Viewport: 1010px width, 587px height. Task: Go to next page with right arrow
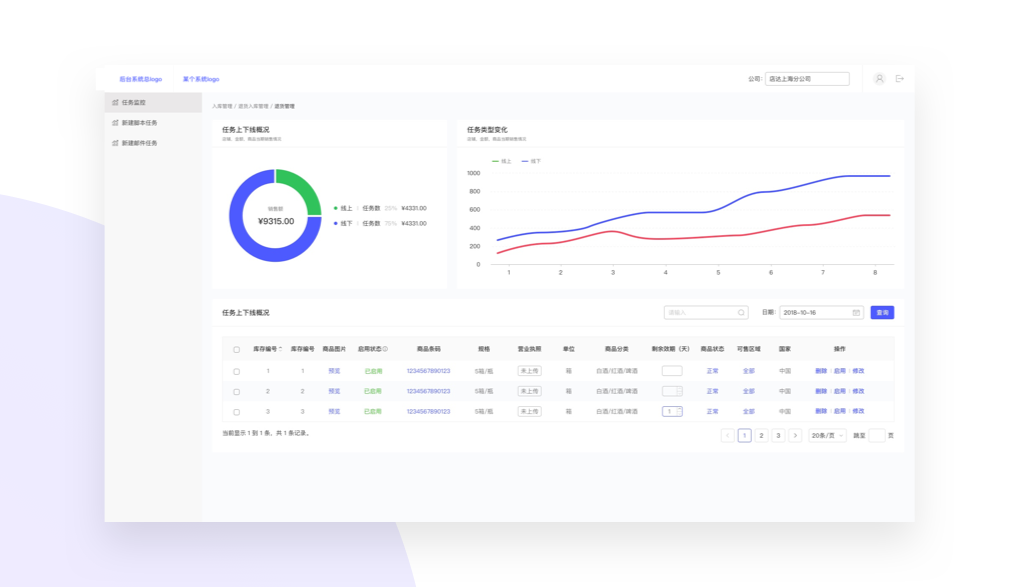click(x=795, y=436)
